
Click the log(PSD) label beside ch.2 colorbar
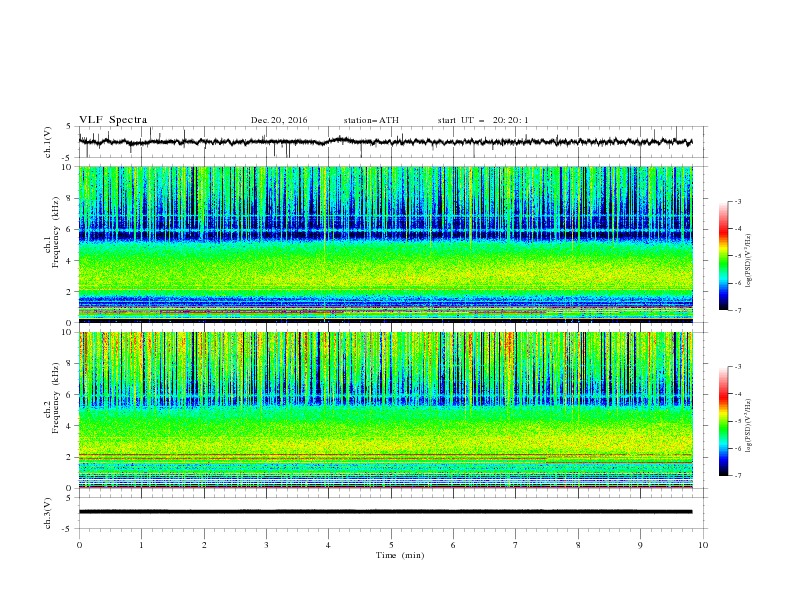tap(748, 426)
